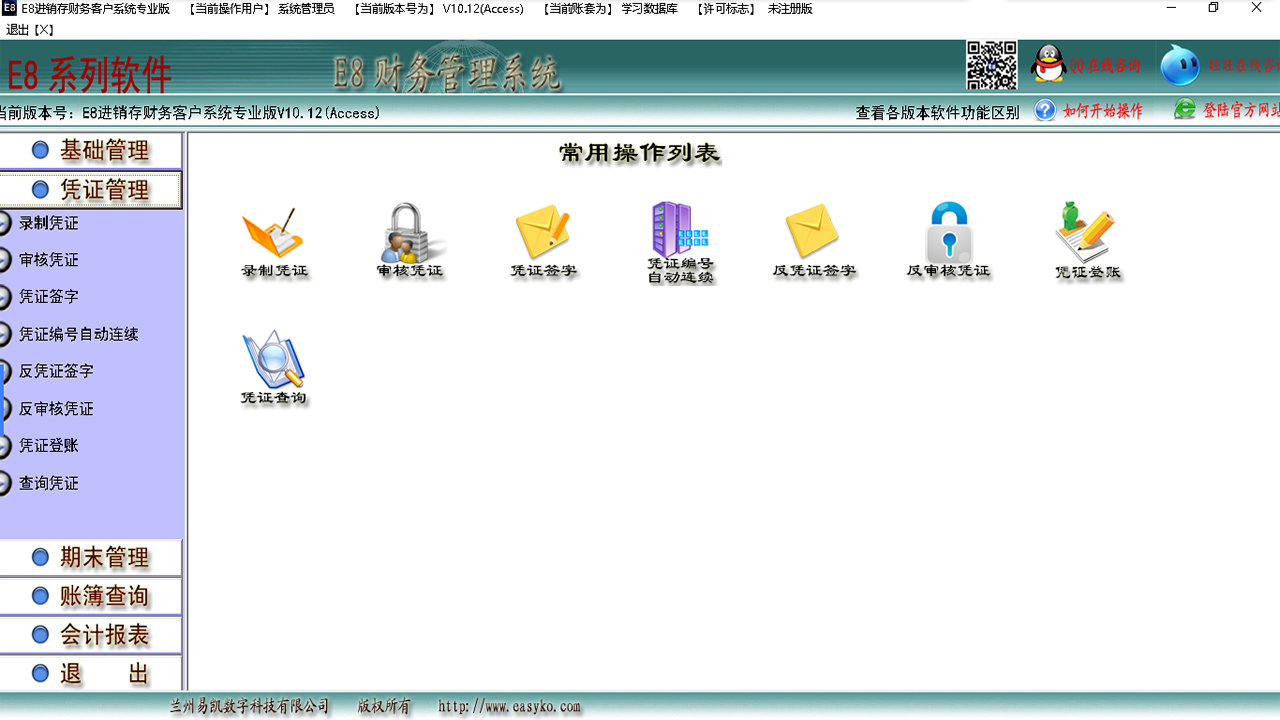The width and height of the screenshot is (1280, 720).
Task: Collapse the 凭证管理 sidebar section
Action: point(91,190)
